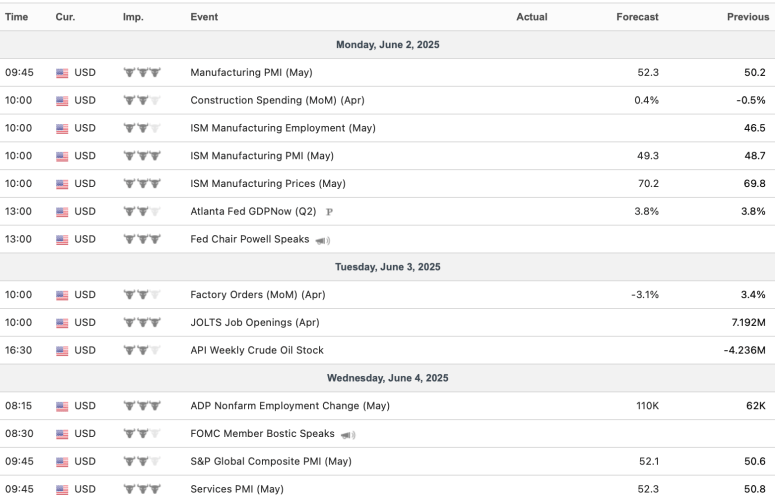Click the bull importance icons for ISM Manufacturing PMI

[142, 156]
